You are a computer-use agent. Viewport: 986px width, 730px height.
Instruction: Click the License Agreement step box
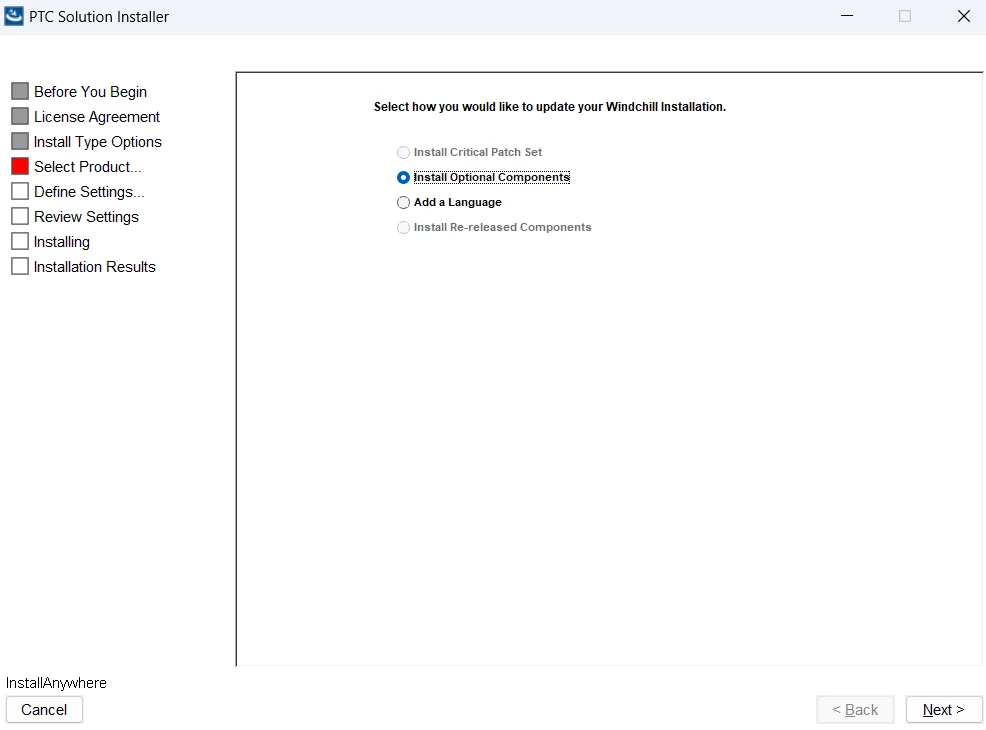tap(20, 116)
